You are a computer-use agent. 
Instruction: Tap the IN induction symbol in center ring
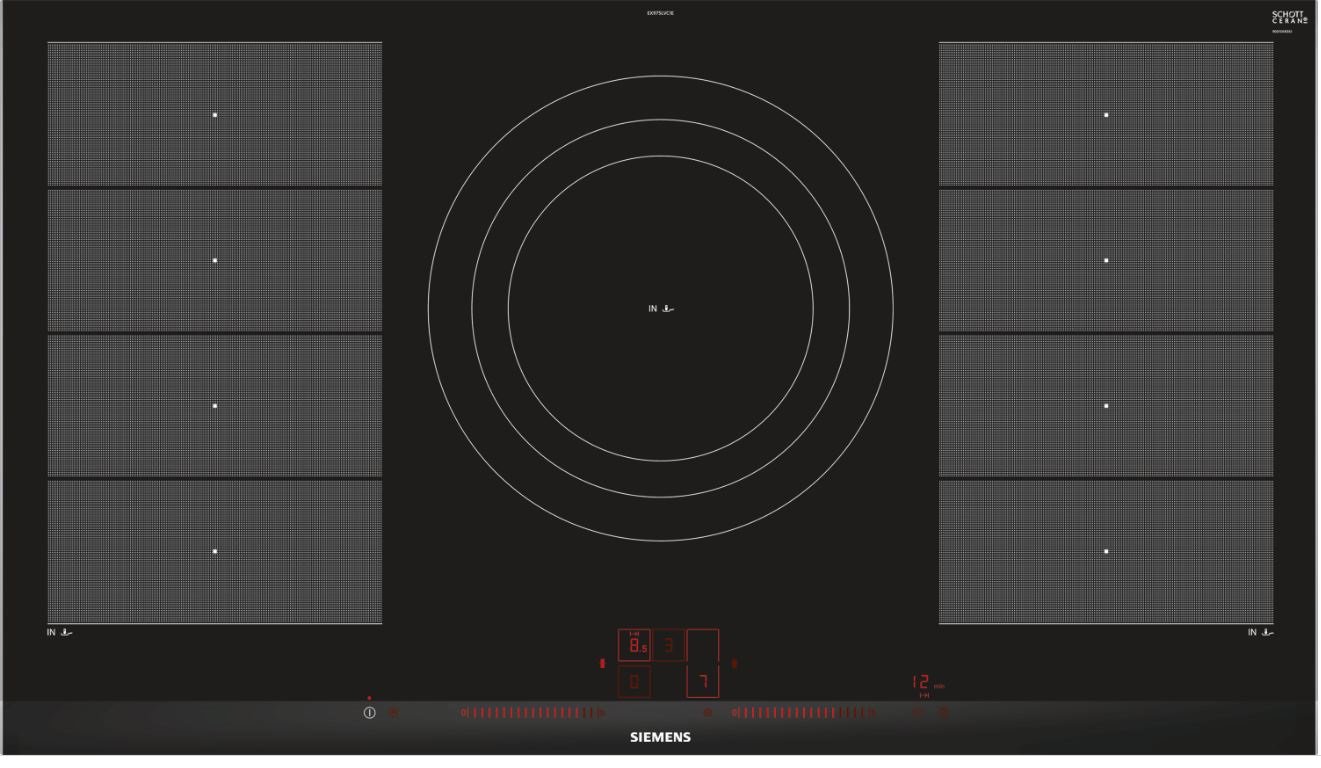pyautogui.click(x=661, y=309)
